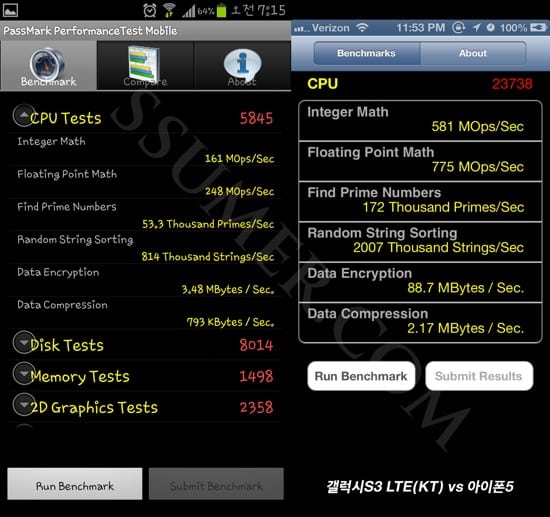This screenshot has width=550, height=517.
Task: Tap the Integer Math row showing 581 MOps/Sec
Action: click(420, 121)
